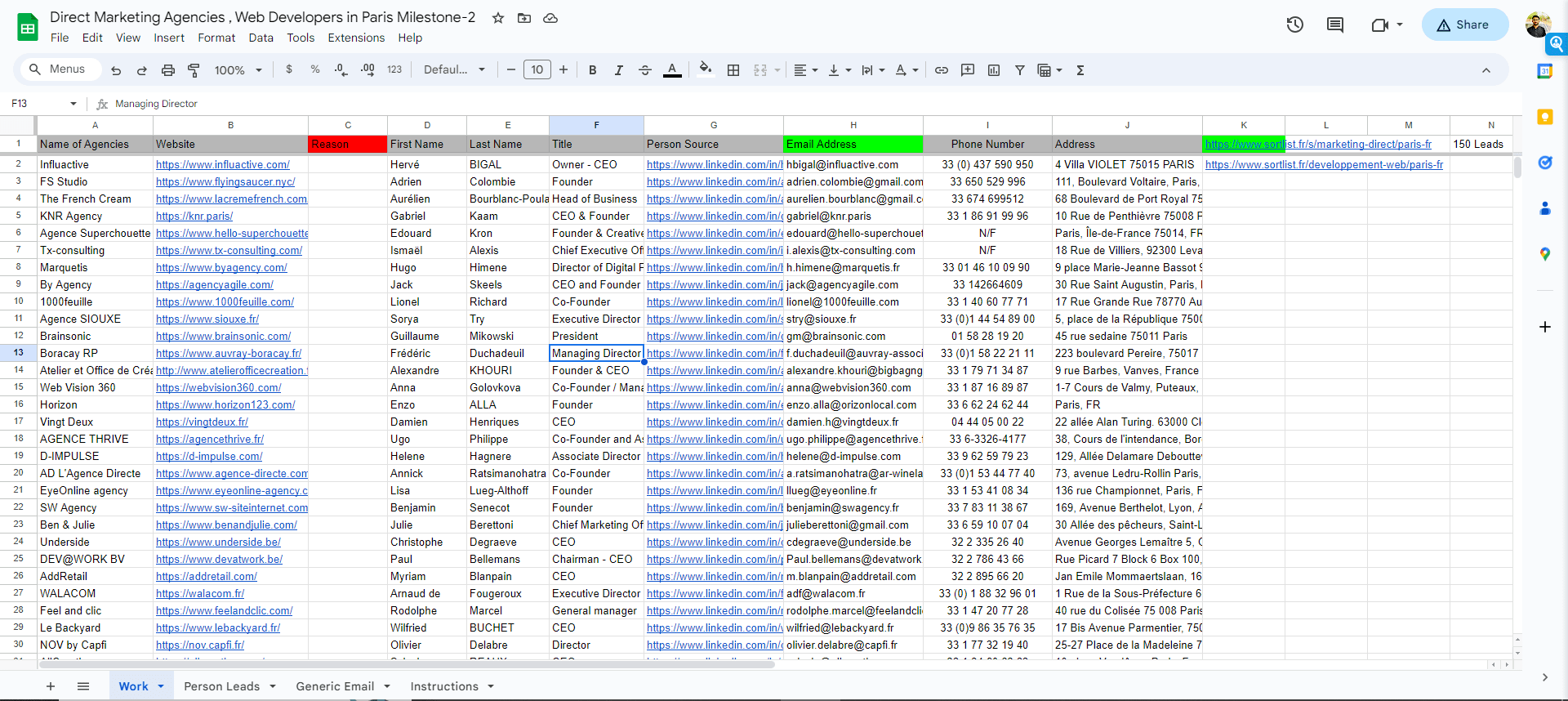
Task: Open the knr.paris website link
Action: tap(194, 216)
